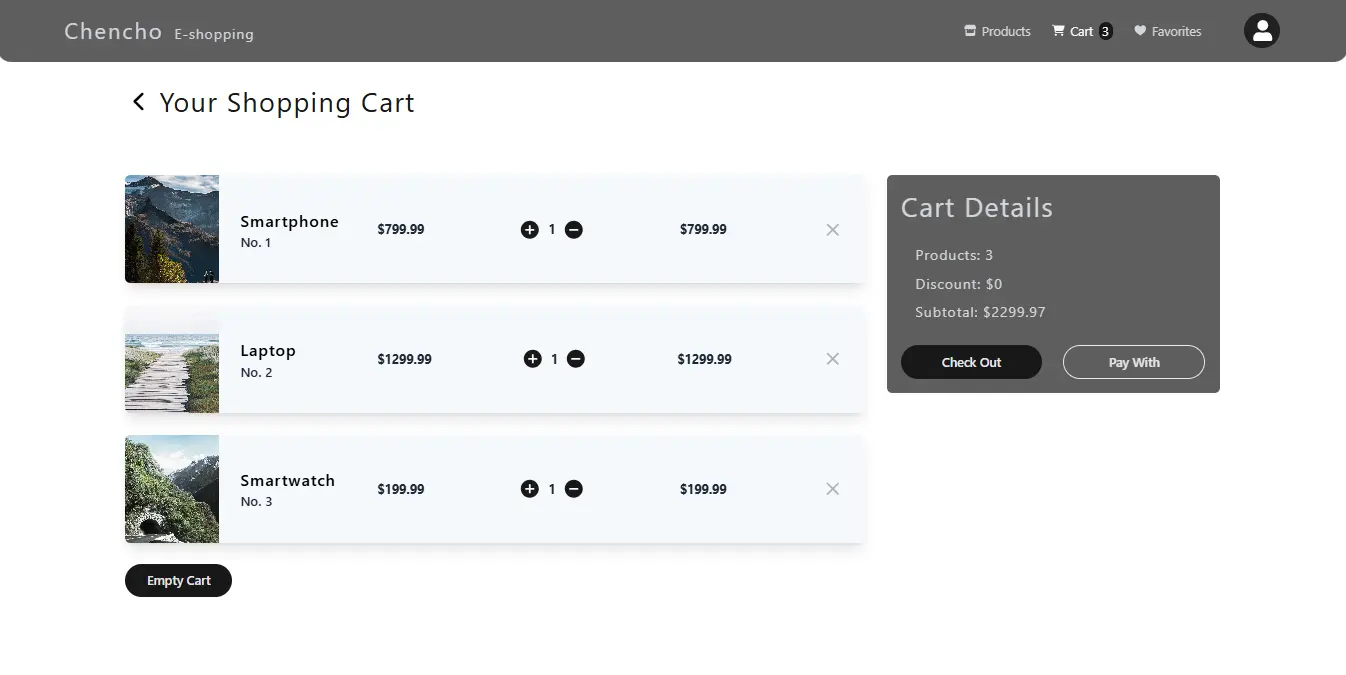Open the cart icon in navbar

click(x=1057, y=31)
